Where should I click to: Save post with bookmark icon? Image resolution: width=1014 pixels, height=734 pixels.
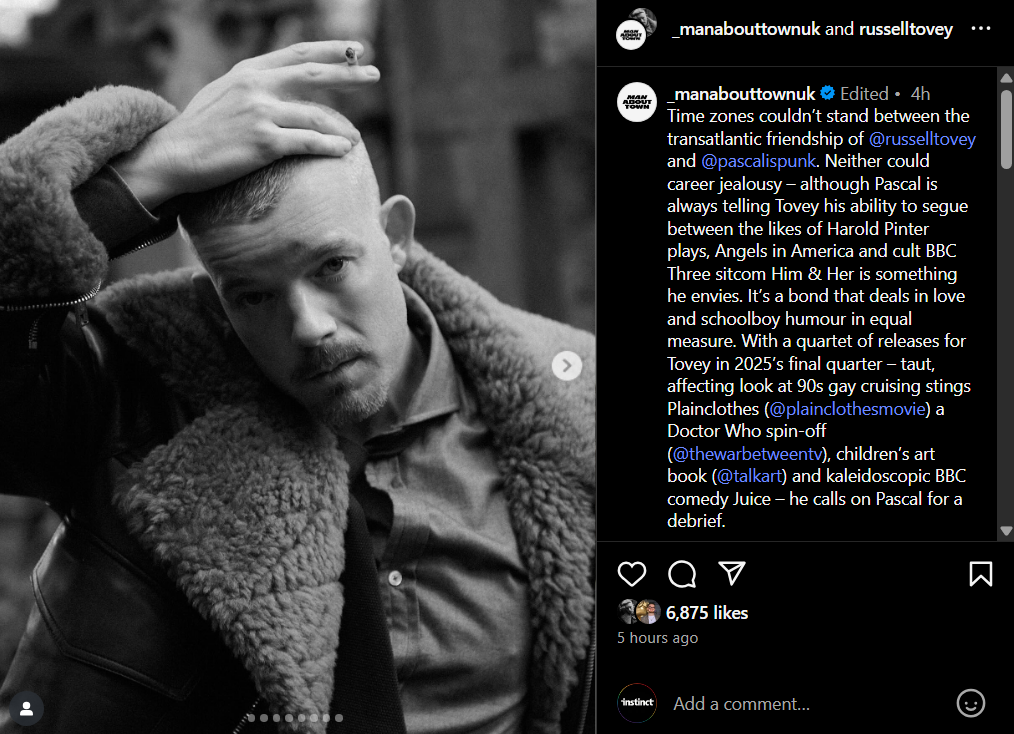pos(980,574)
